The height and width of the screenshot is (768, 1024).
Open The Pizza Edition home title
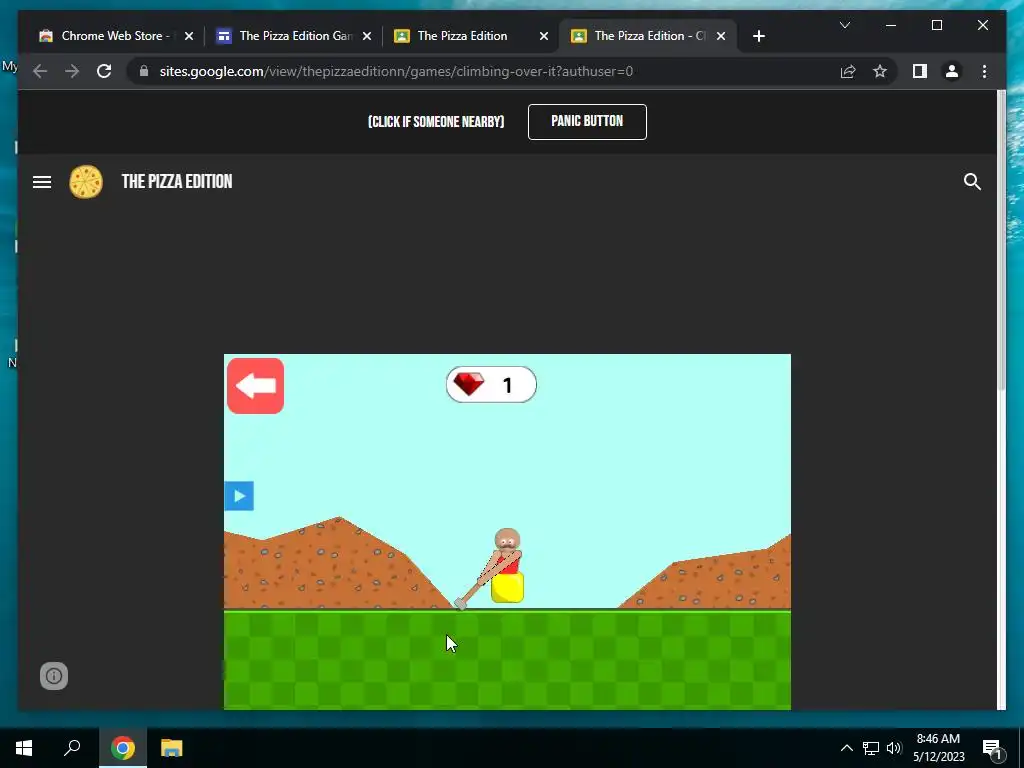177,182
